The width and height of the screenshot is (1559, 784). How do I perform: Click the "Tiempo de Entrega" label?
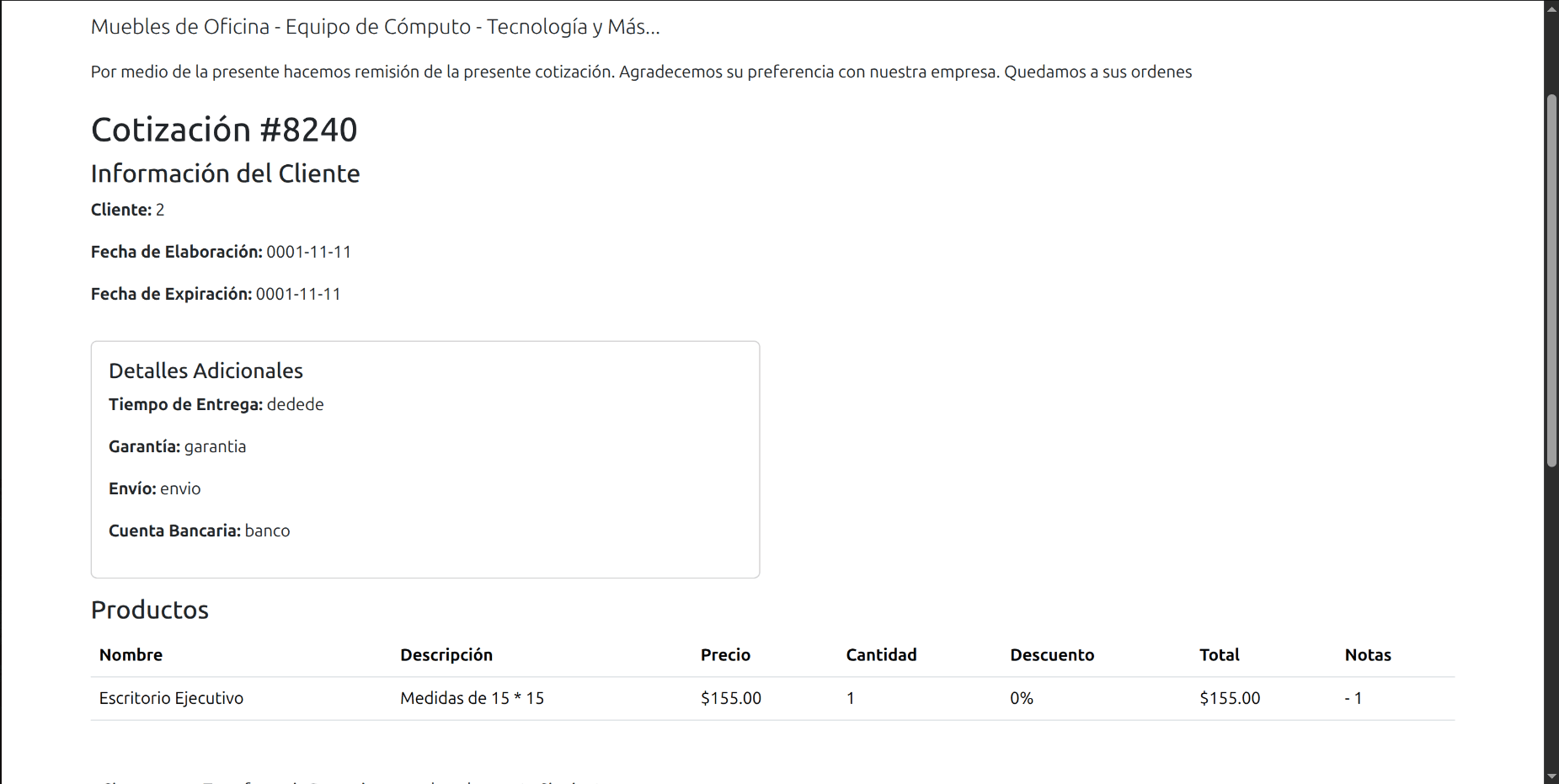click(x=185, y=404)
